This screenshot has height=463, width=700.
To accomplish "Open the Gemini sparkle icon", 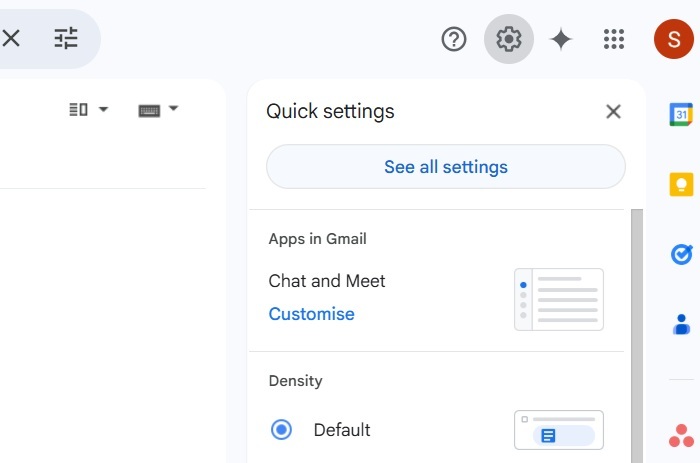I will (561, 39).
